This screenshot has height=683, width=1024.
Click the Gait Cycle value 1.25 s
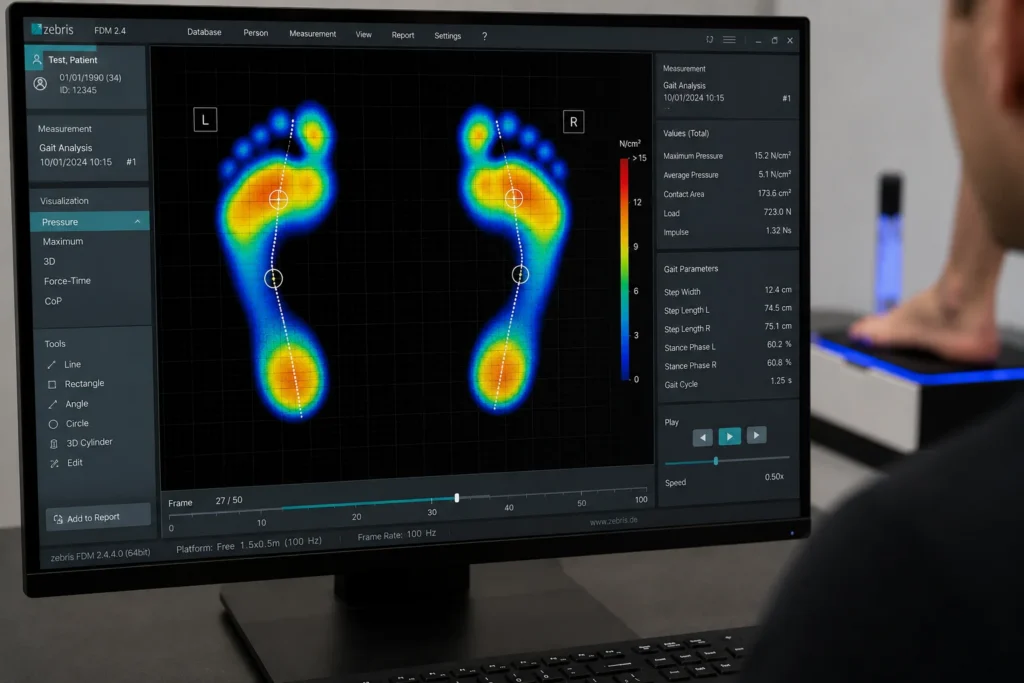tap(780, 381)
